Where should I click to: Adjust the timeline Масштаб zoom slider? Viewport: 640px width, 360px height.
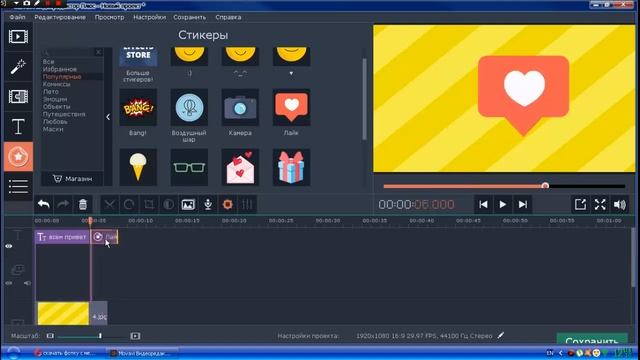[x=100, y=336]
